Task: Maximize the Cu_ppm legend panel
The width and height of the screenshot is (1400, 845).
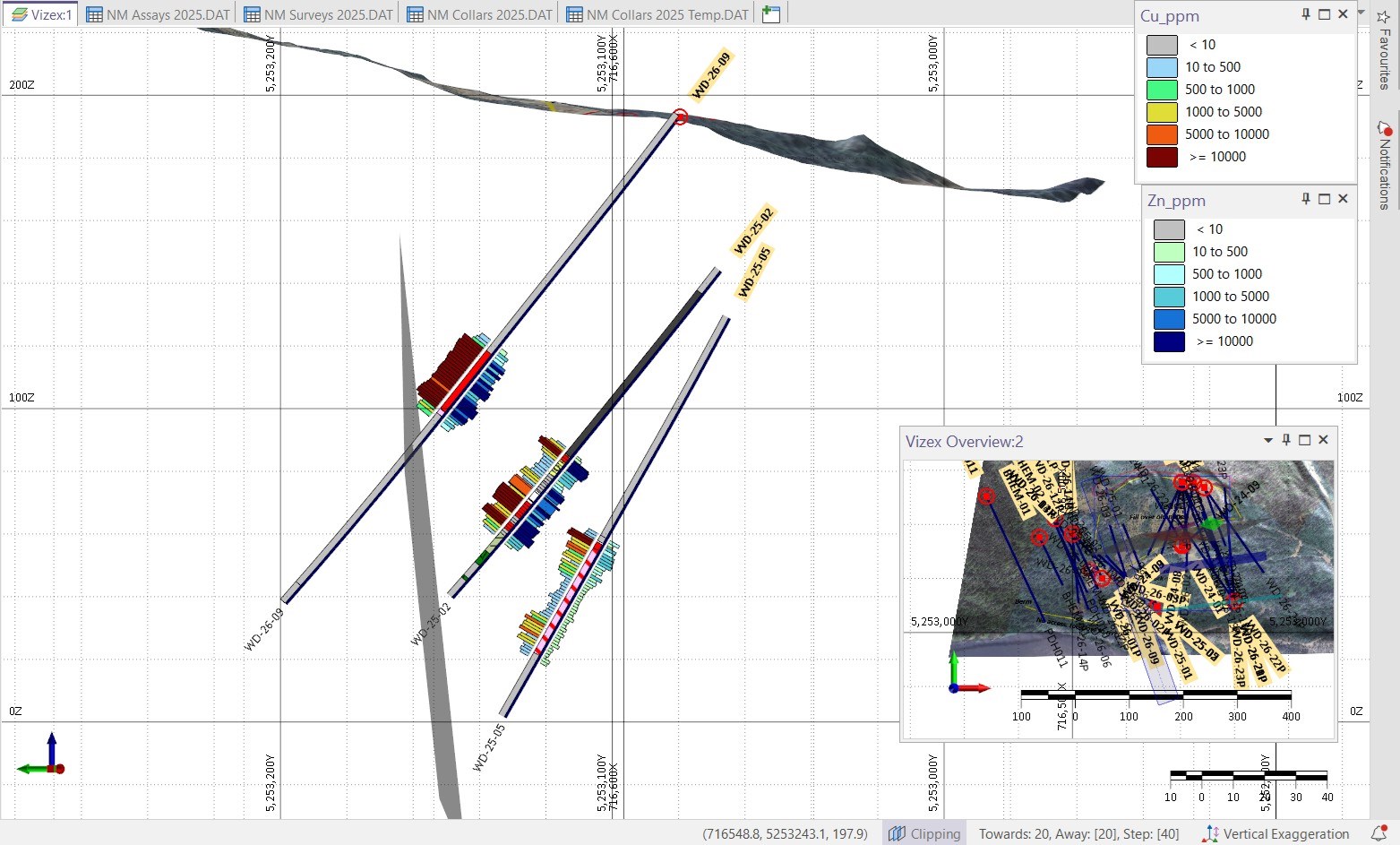Action: pyautogui.click(x=1324, y=14)
